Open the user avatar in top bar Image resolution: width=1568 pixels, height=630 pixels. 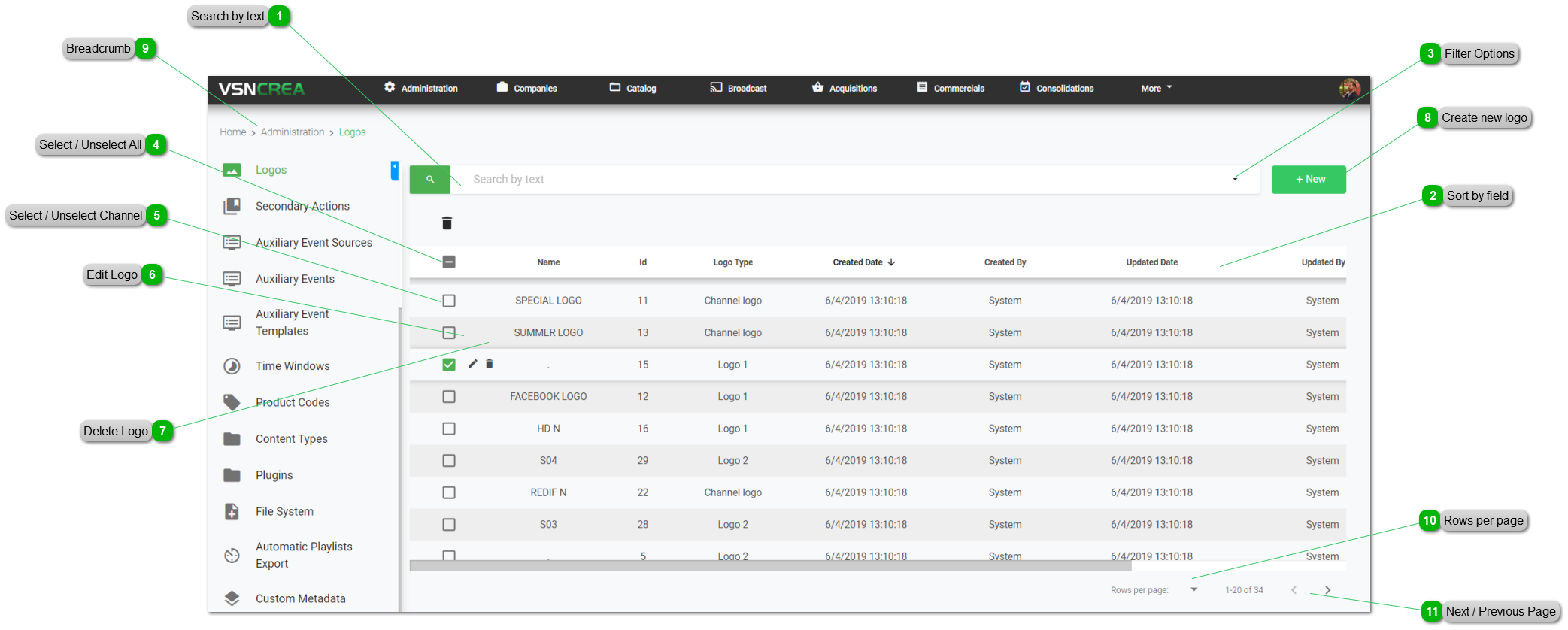[x=1349, y=89]
